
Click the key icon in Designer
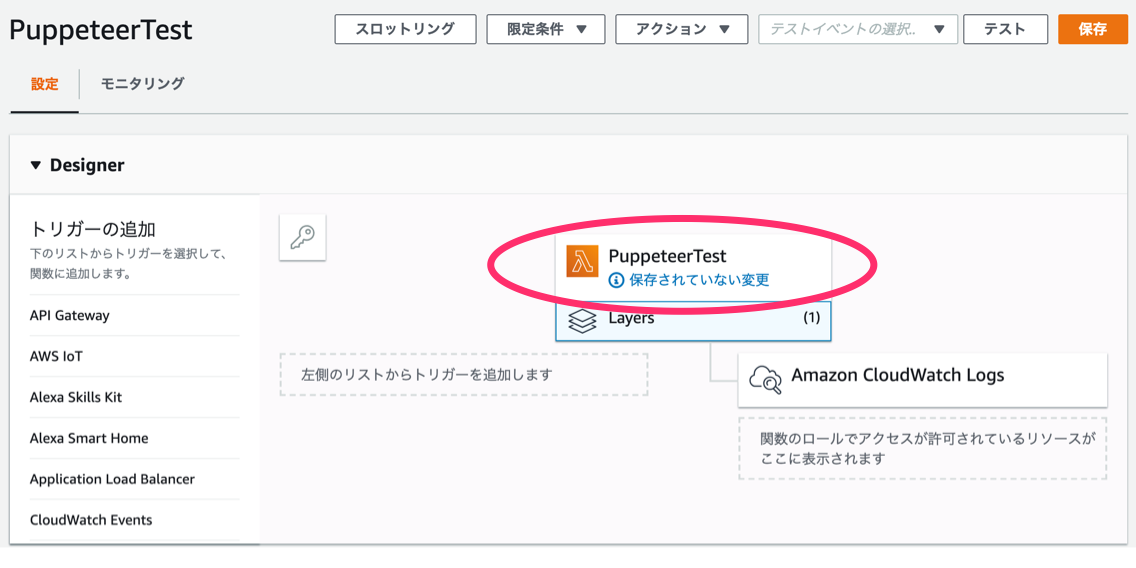pyautogui.click(x=302, y=237)
